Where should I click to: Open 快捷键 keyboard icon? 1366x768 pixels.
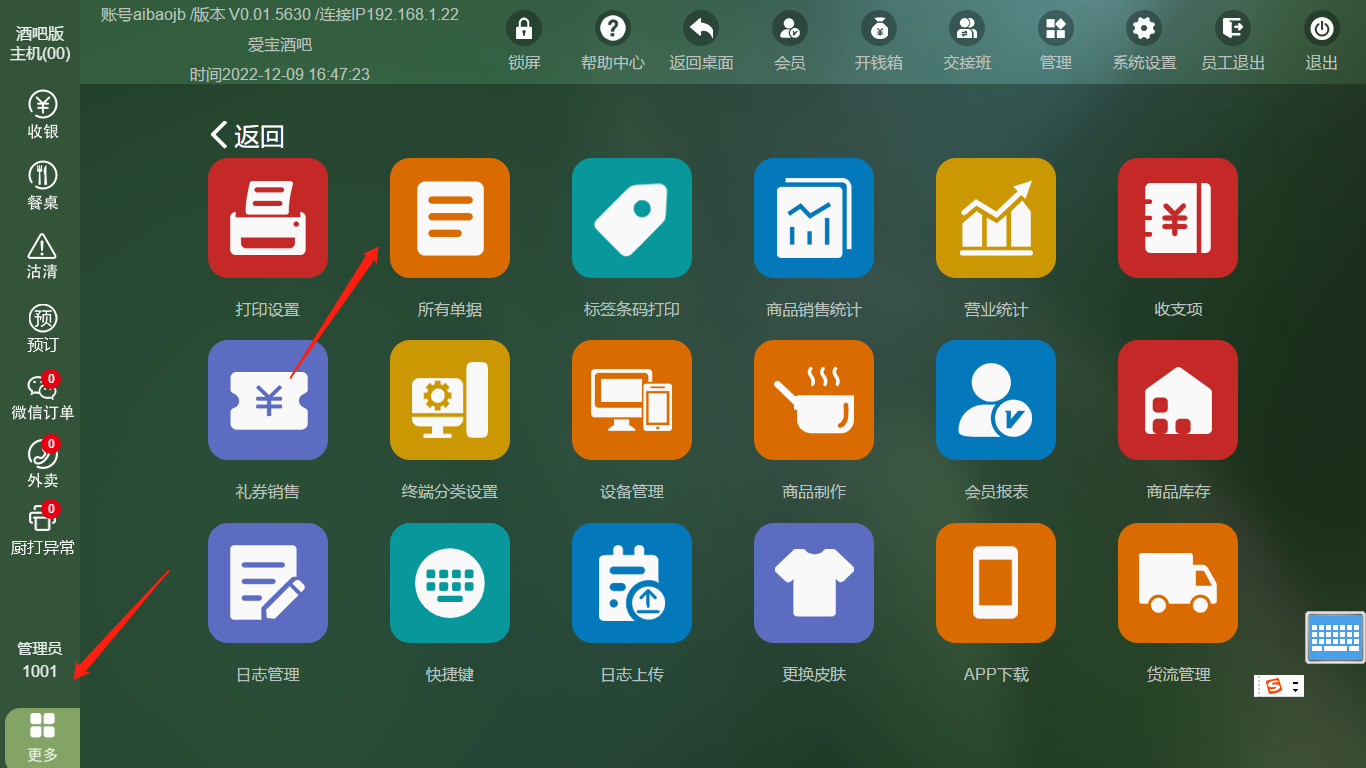pyautogui.click(x=450, y=583)
